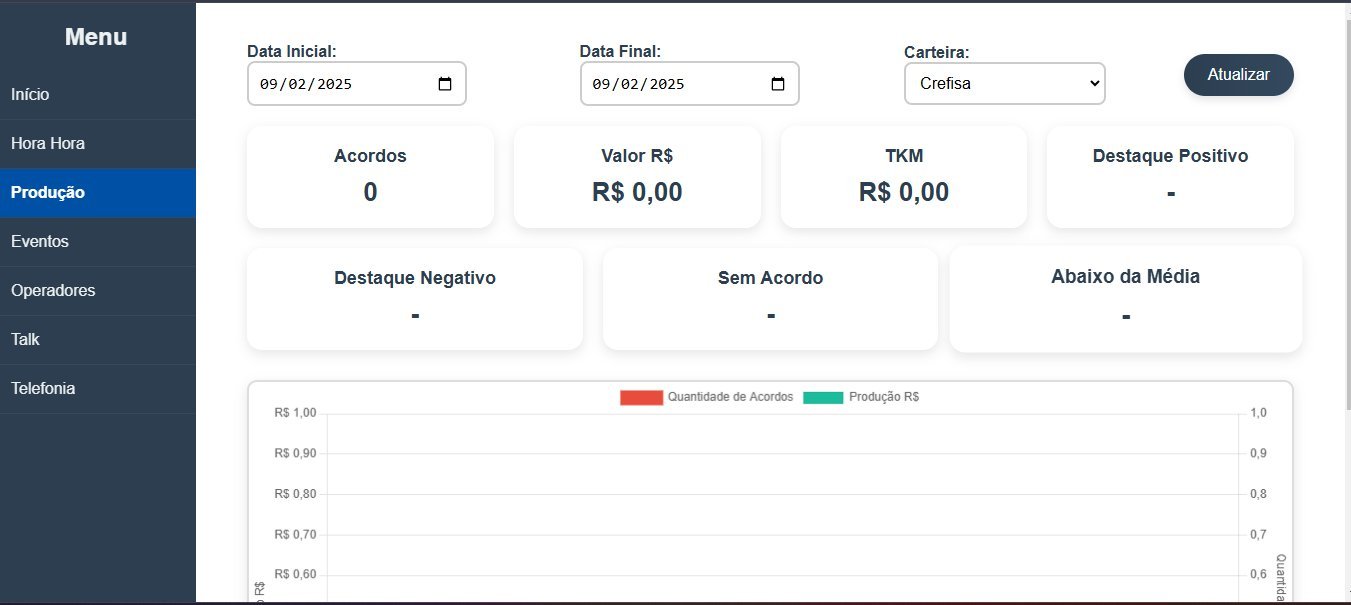Click the Valor R$ card

[637, 176]
